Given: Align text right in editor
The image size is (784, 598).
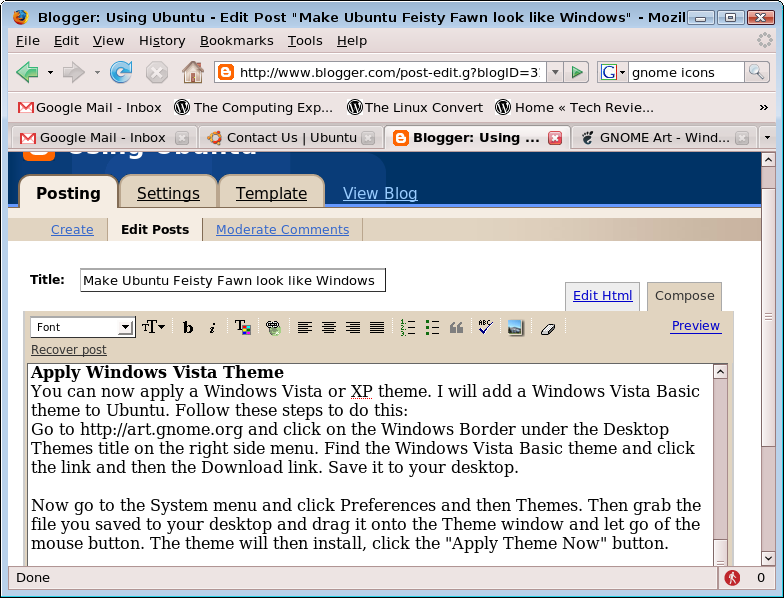Looking at the screenshot, I should (x=352, y=328).
